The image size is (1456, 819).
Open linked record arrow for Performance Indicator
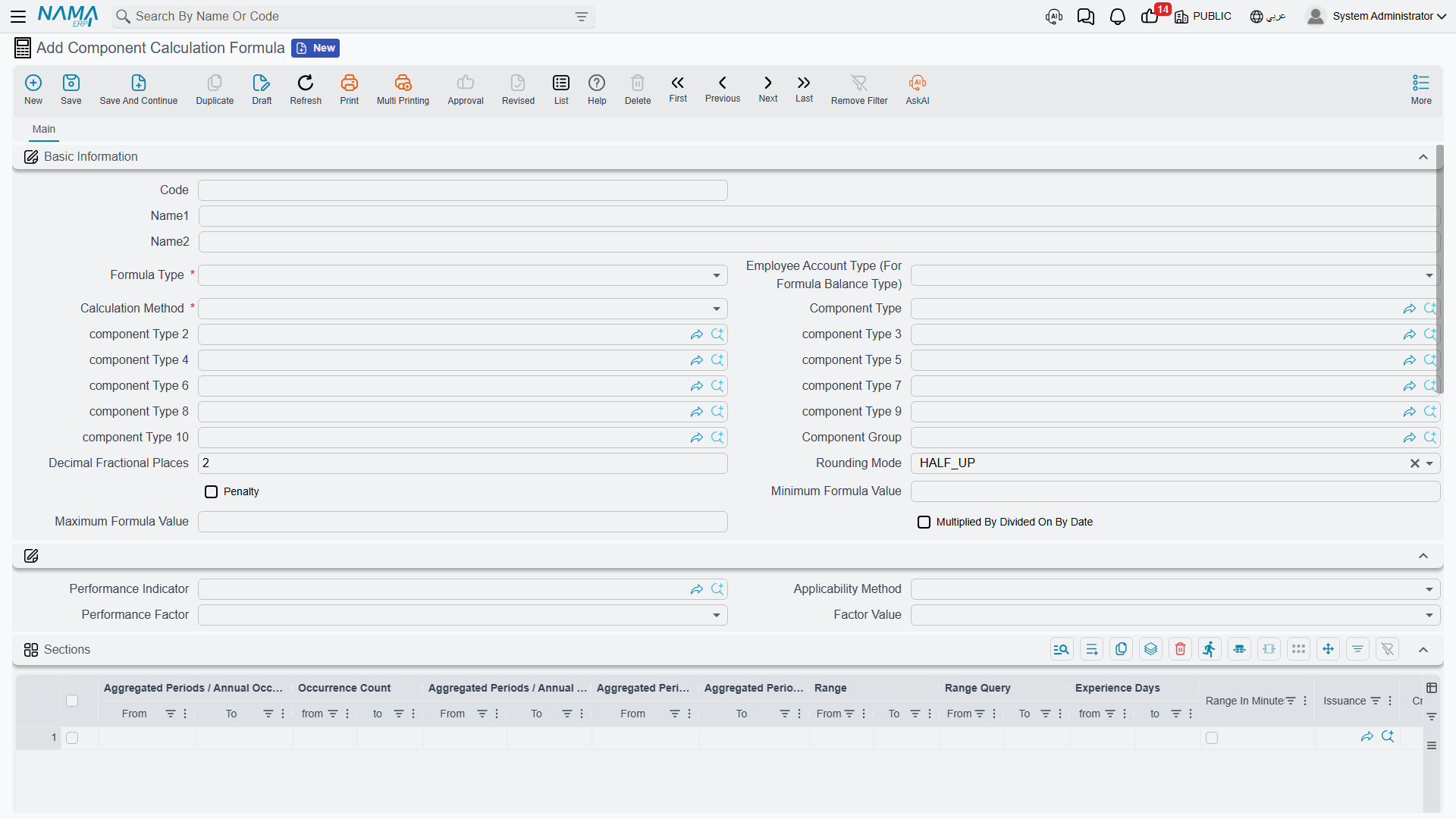click(x=697, y=589)
